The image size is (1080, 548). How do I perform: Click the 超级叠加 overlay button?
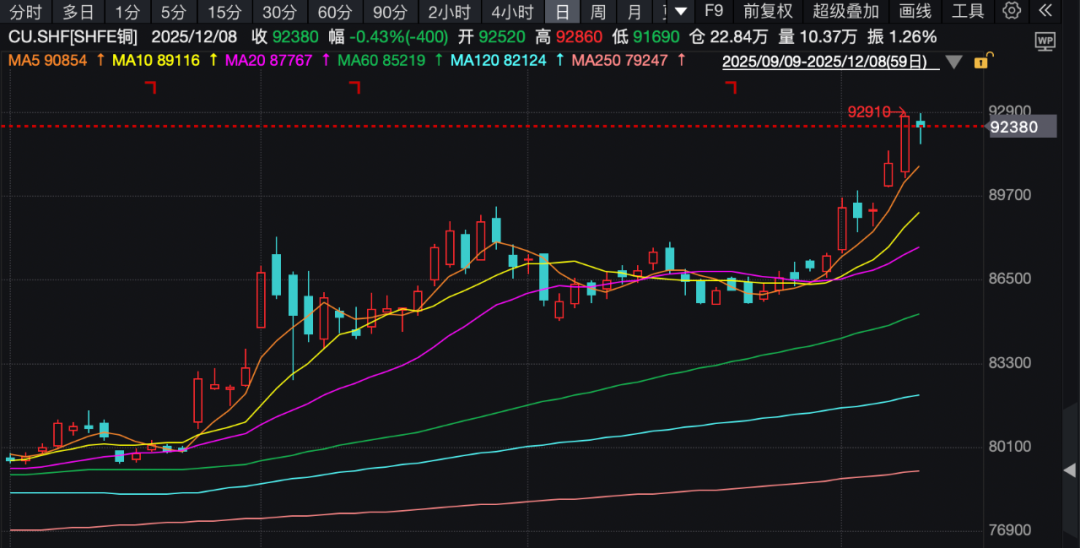[846, 12]
